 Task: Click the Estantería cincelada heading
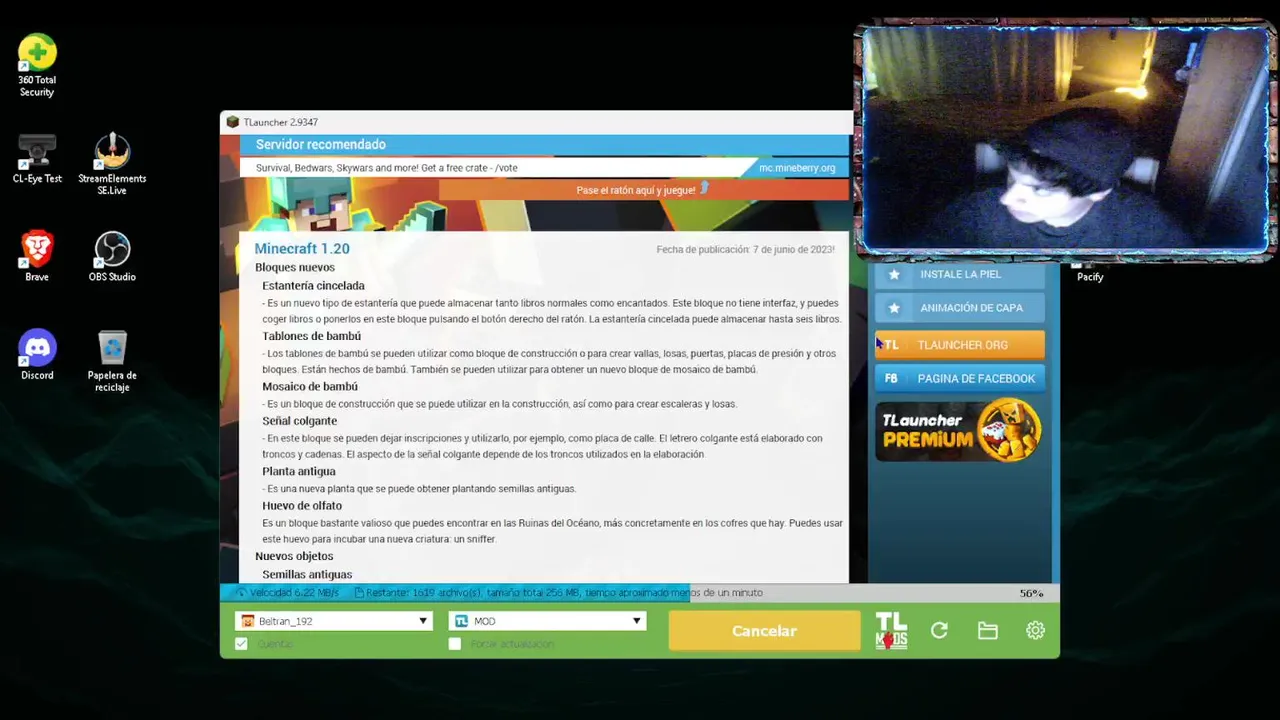pyautogui.click(x=313, y=285)
